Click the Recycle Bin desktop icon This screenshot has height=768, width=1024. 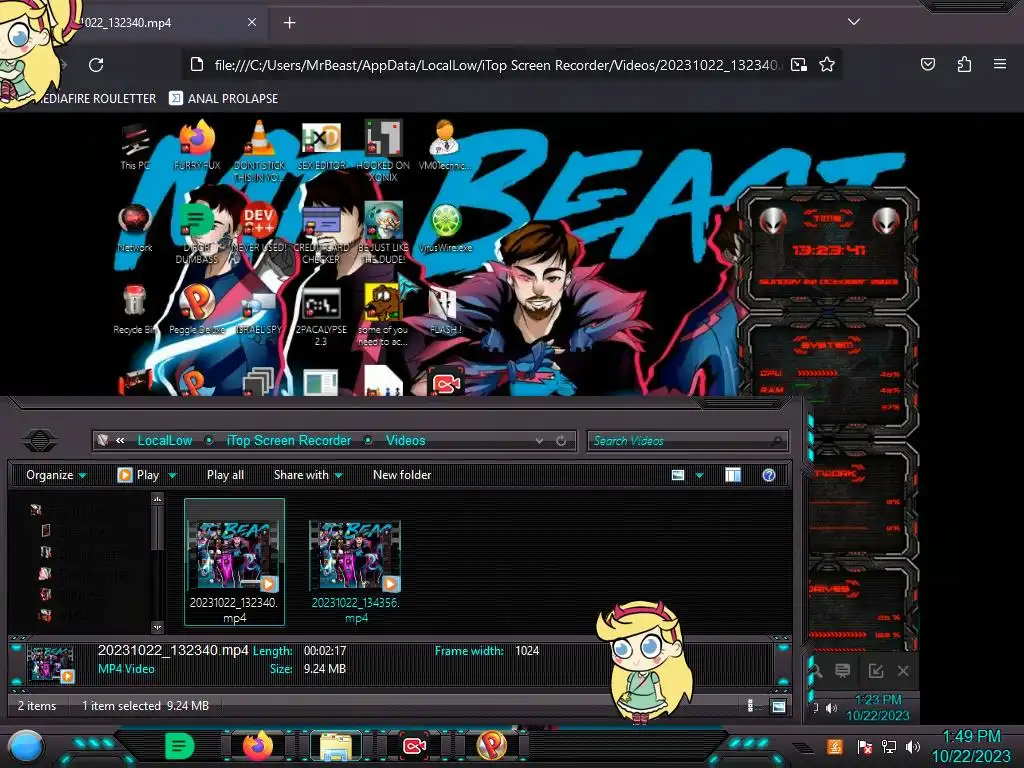tap(135, 310)
